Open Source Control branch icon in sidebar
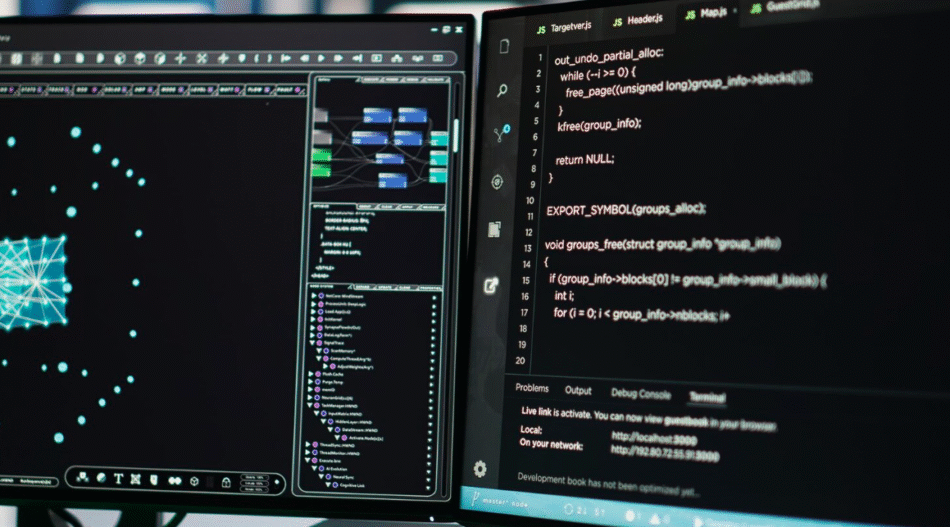 pyautogui.click(x=501, y=133)
